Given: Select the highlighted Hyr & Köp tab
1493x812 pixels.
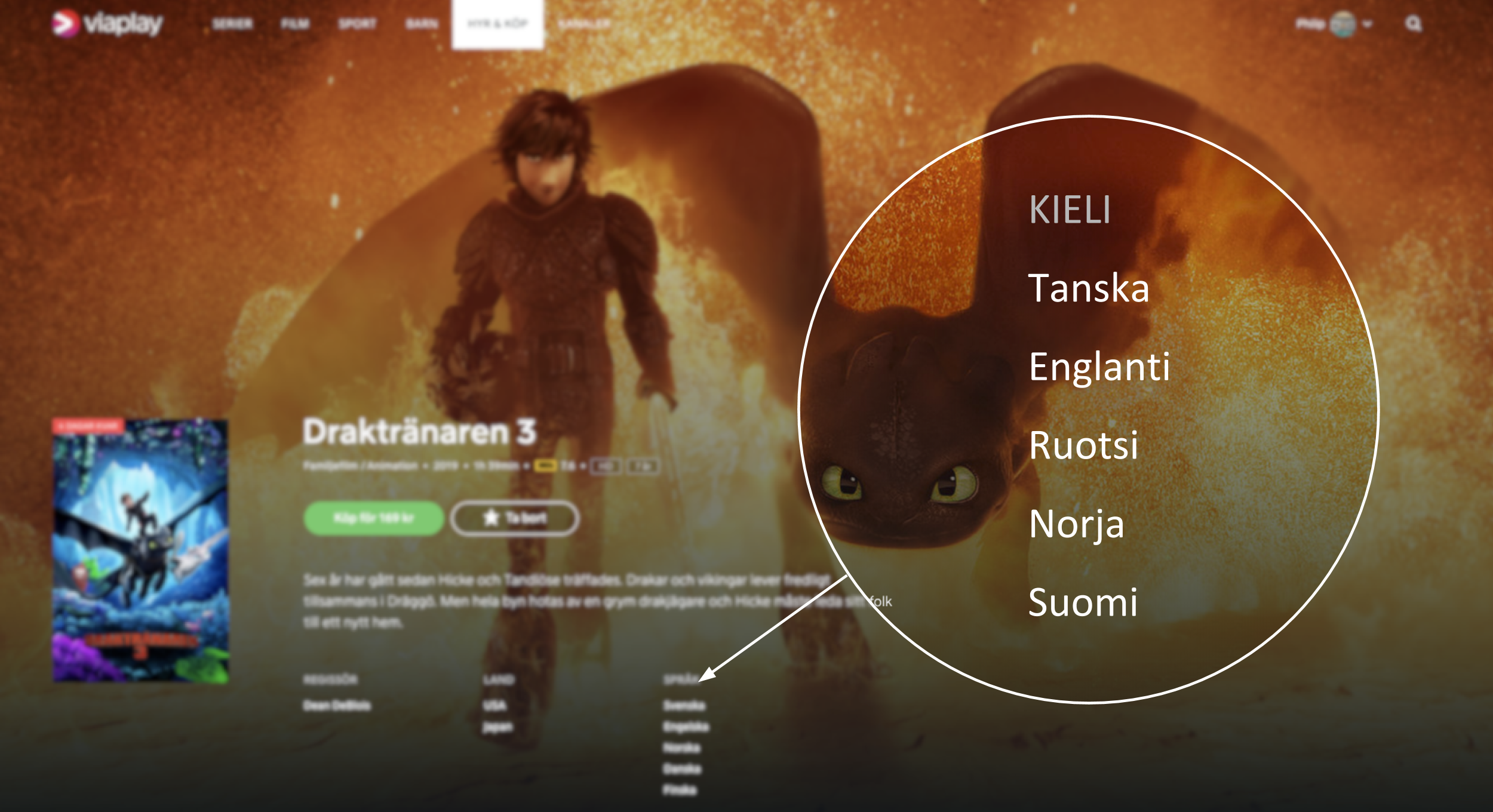Looking at the screenshot, I should 497,24.
